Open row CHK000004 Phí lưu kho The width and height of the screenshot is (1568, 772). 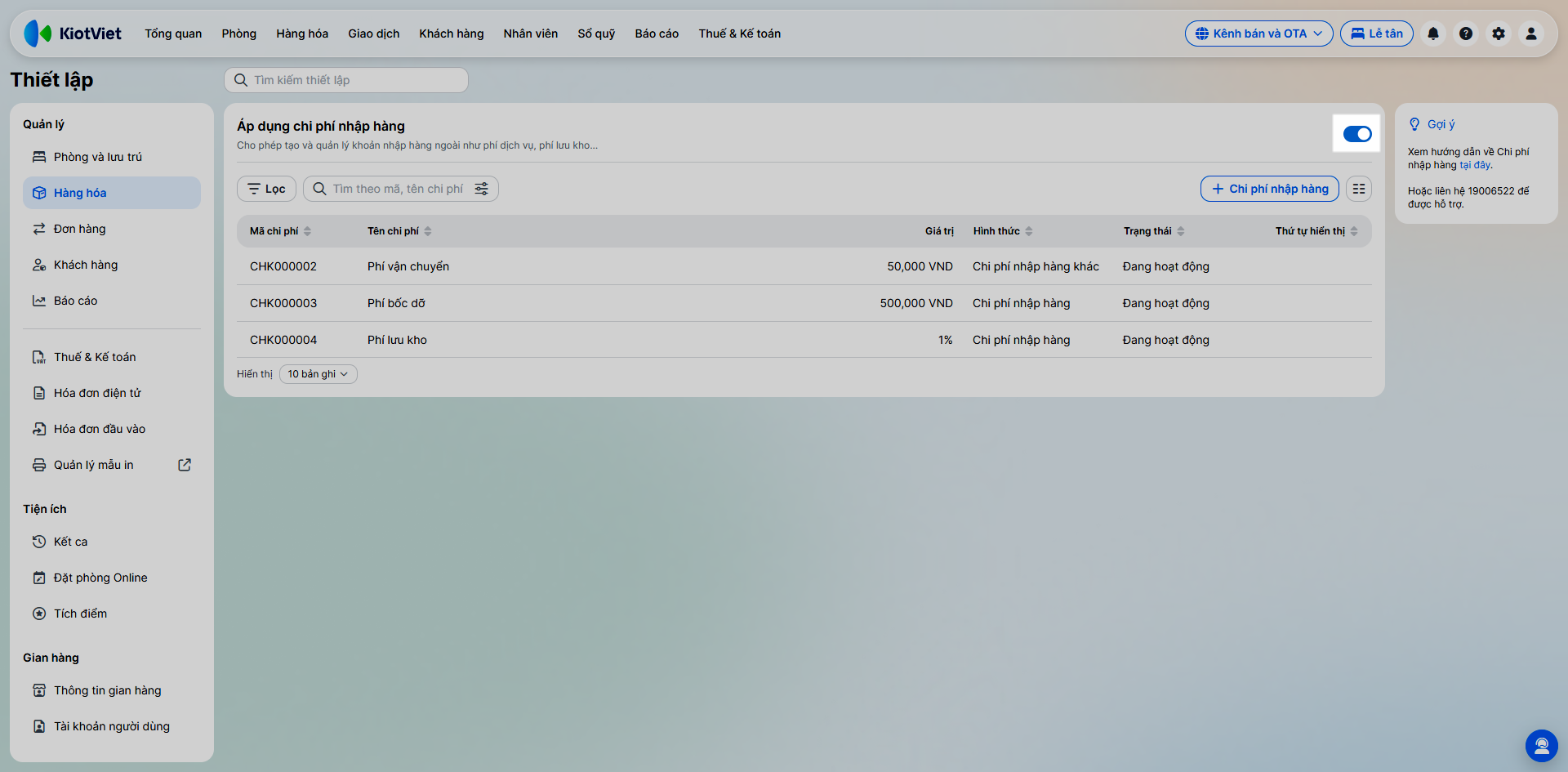(804, 340)
